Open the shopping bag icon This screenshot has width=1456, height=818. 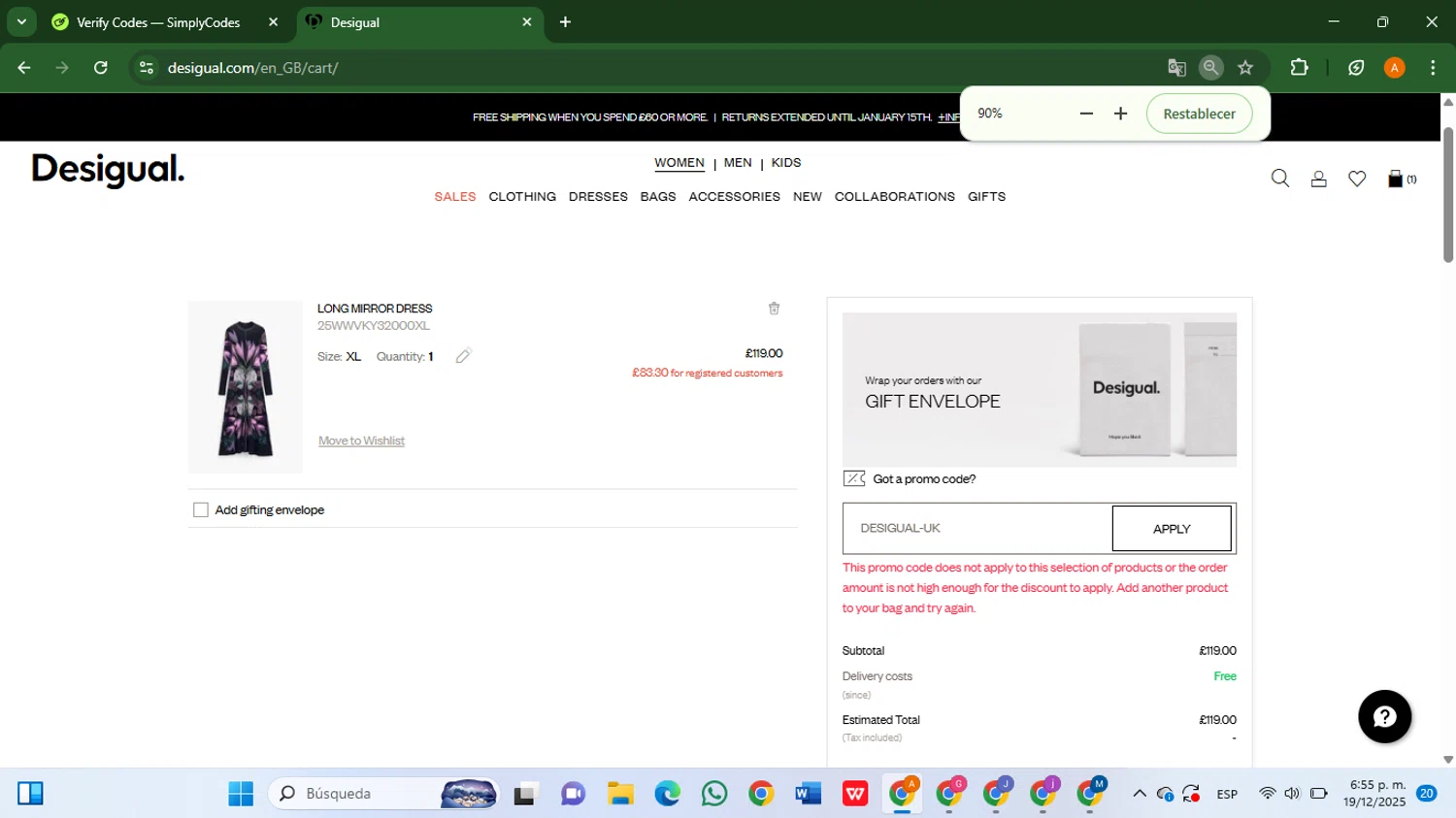click(1396, 179)
